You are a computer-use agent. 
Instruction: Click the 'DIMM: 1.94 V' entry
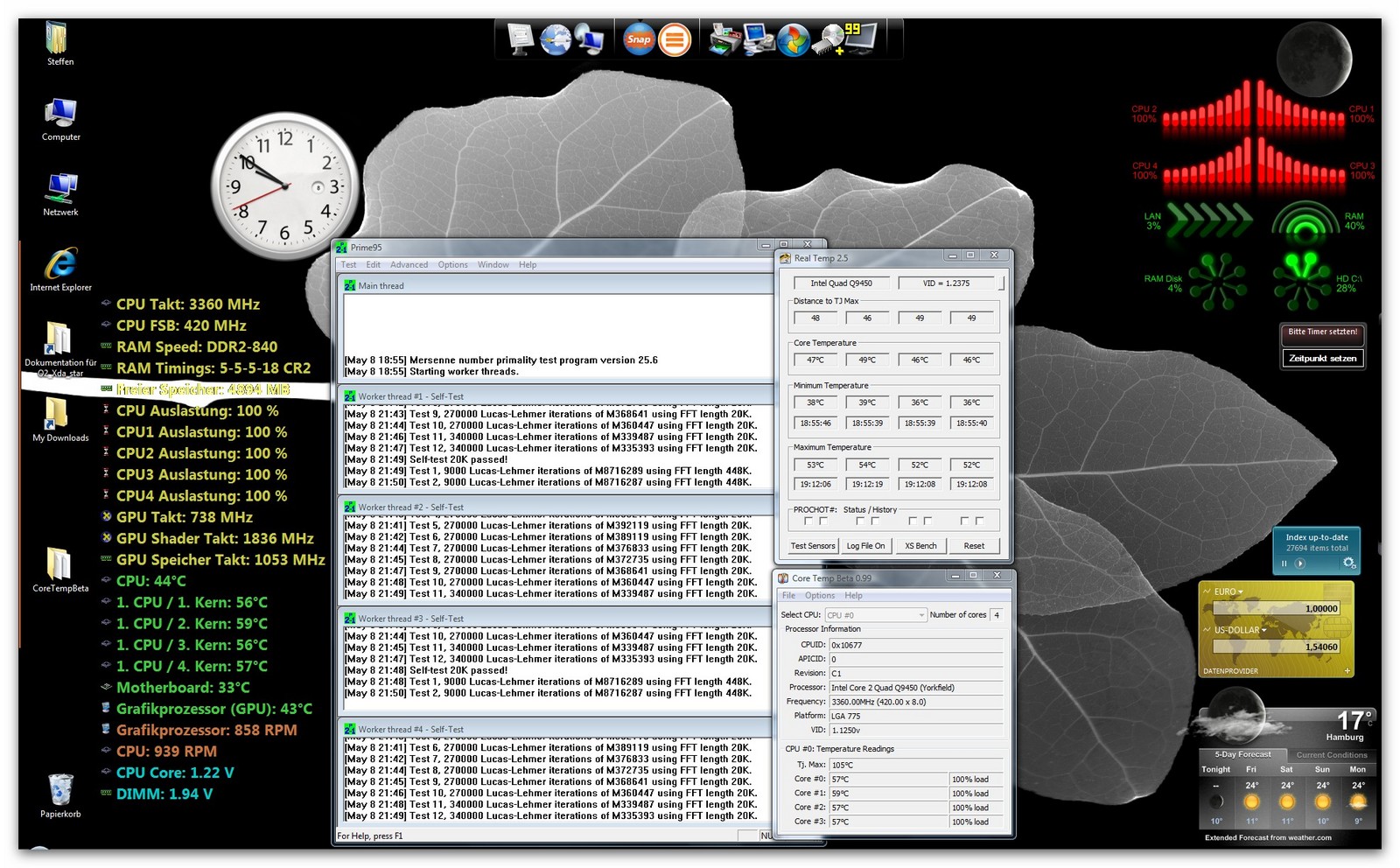click(164, 794)
